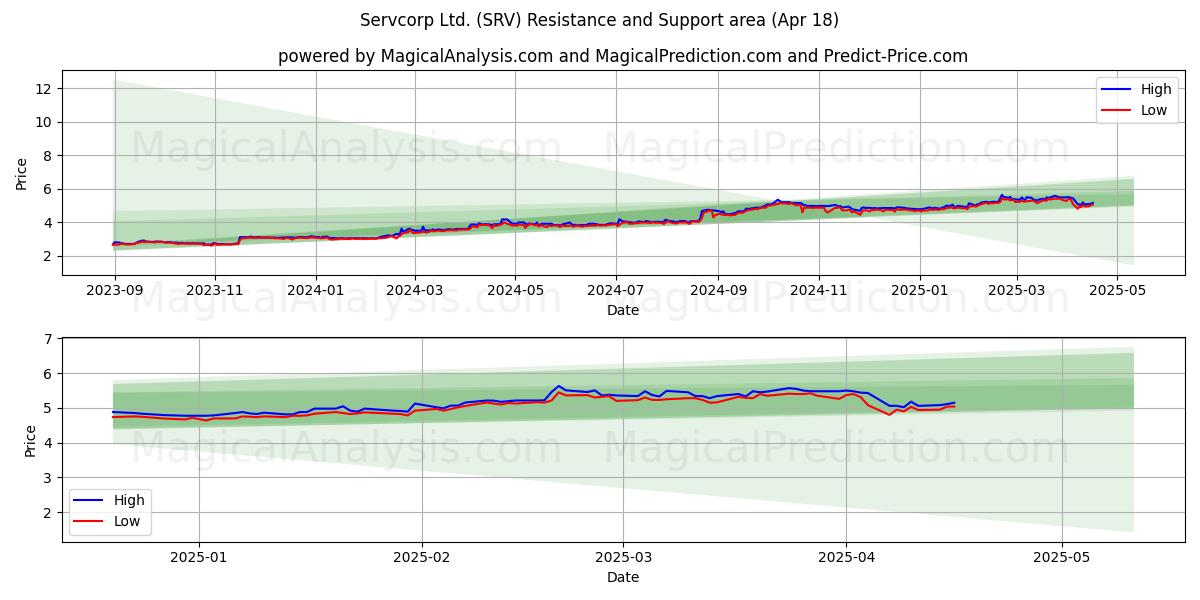Image resolution: width=1200 pixels, height=600 pixels.
Task: Click the '2024-07' x-axis label on the top chart
Action: click(616, 291)
